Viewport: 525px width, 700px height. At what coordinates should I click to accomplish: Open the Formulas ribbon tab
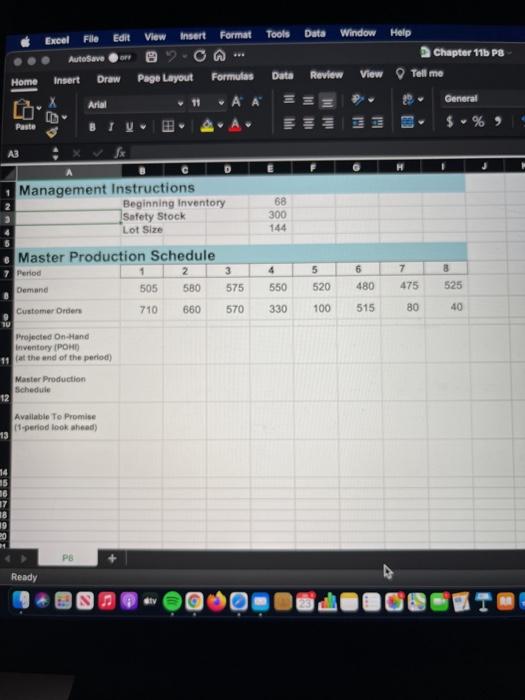(x=232, y=77)
